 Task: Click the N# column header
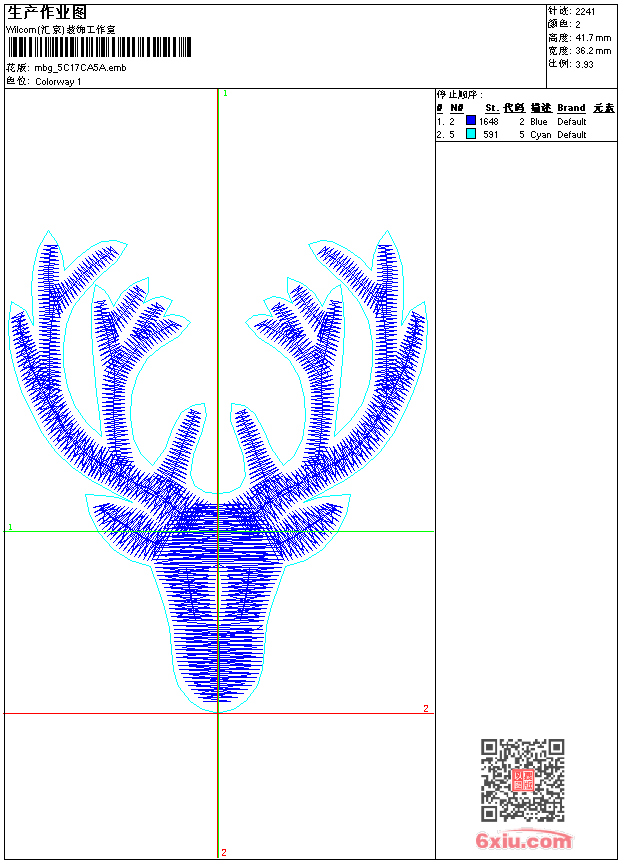point(456,108)
